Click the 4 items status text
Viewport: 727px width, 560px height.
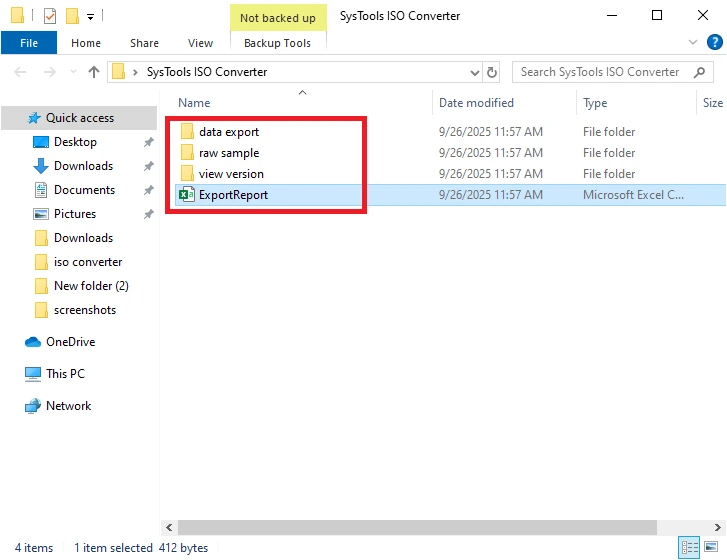coord(34,547)
